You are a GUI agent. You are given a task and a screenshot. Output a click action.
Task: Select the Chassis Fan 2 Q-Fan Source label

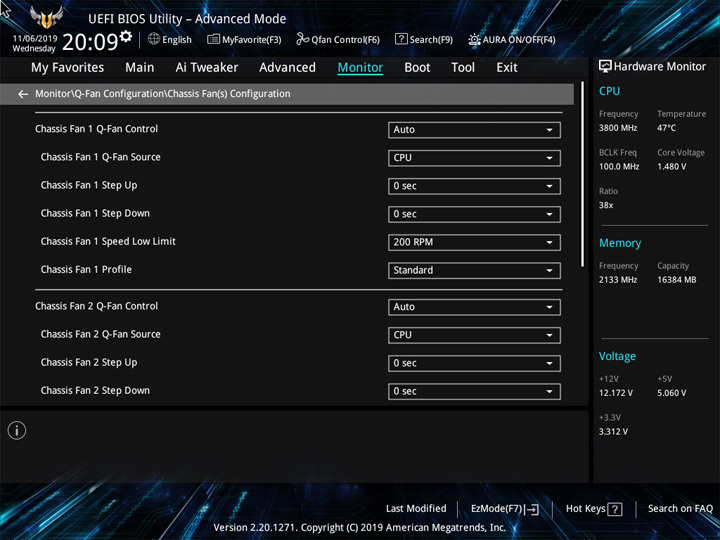click(x=101, y=334)
